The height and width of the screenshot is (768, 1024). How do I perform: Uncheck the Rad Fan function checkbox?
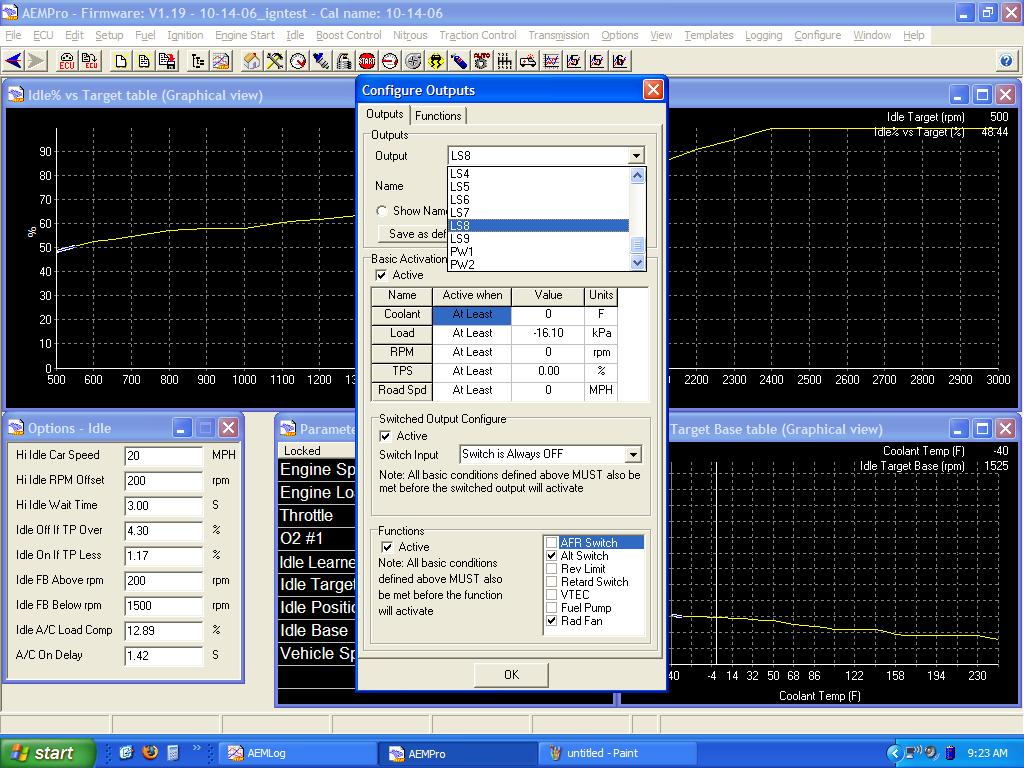pyautogui.click(x=552, y=621)
